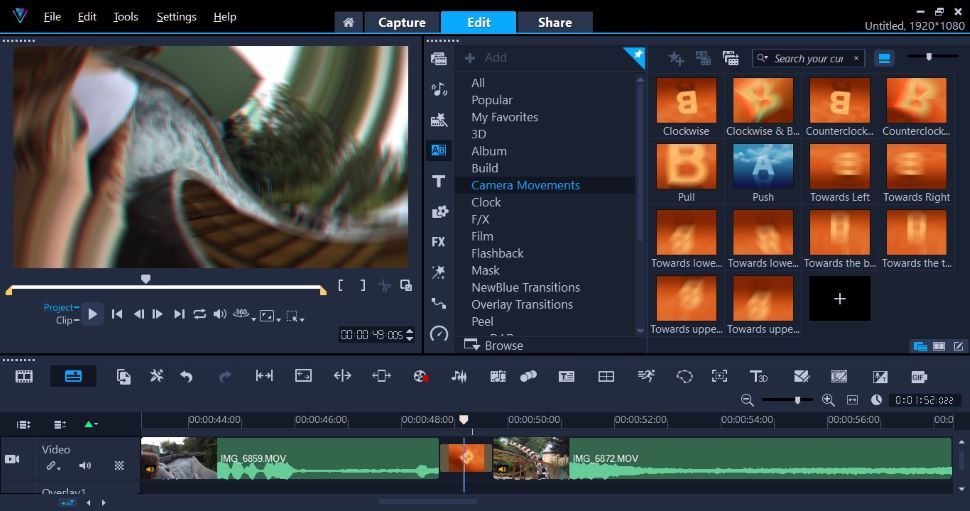970x511 pixels.
Task: Open the Mask Creator icon
Action: tap(684, 376)
